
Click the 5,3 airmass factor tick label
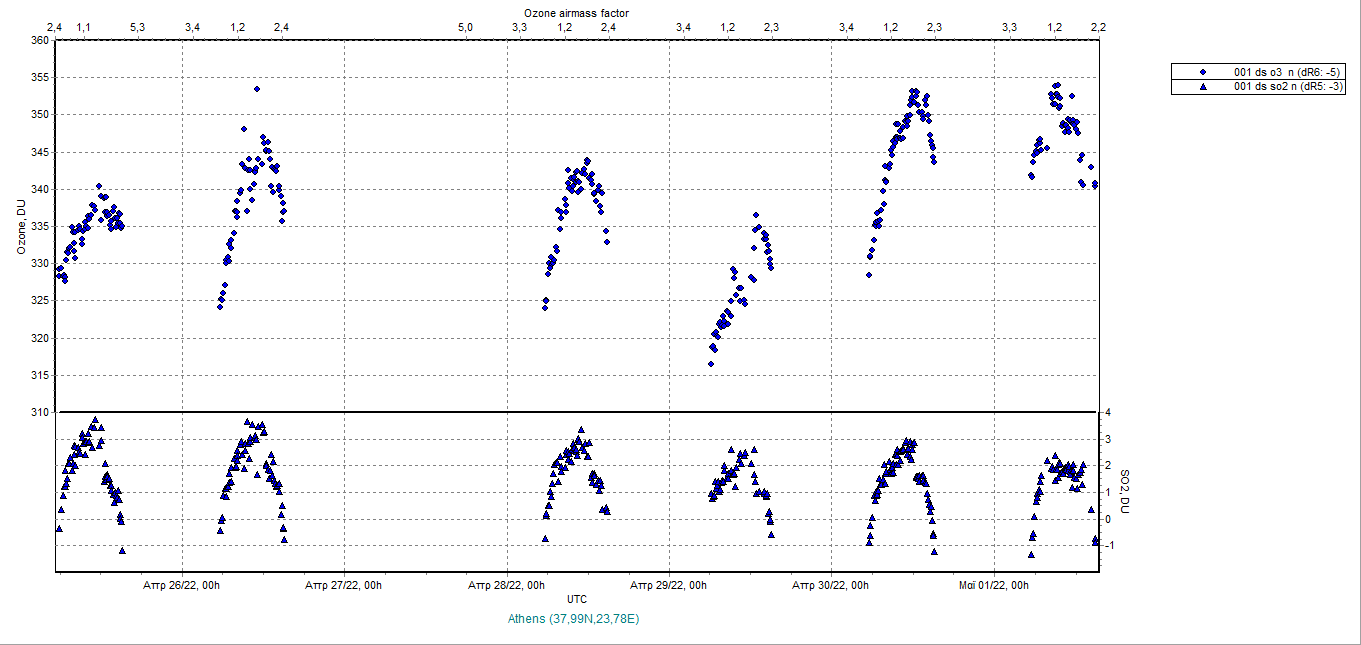[x=137, y=26]
